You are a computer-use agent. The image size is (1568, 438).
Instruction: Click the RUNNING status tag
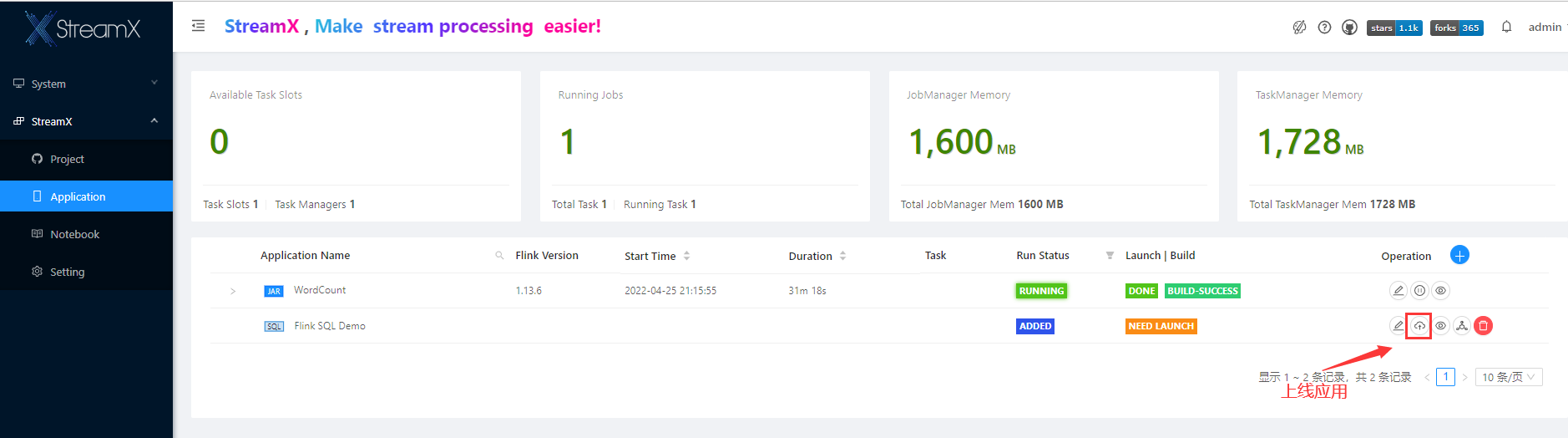pos(1042,291)
